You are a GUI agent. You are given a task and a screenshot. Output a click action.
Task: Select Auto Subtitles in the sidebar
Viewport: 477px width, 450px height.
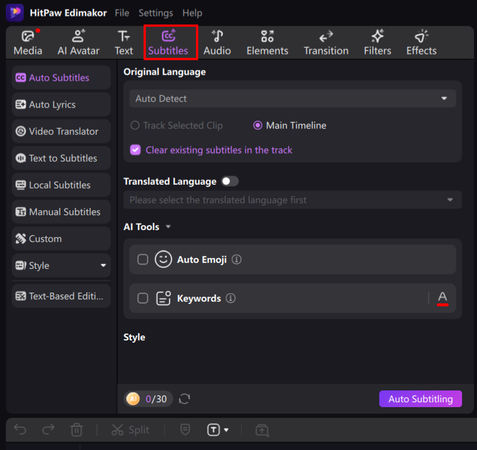[61, 78]
